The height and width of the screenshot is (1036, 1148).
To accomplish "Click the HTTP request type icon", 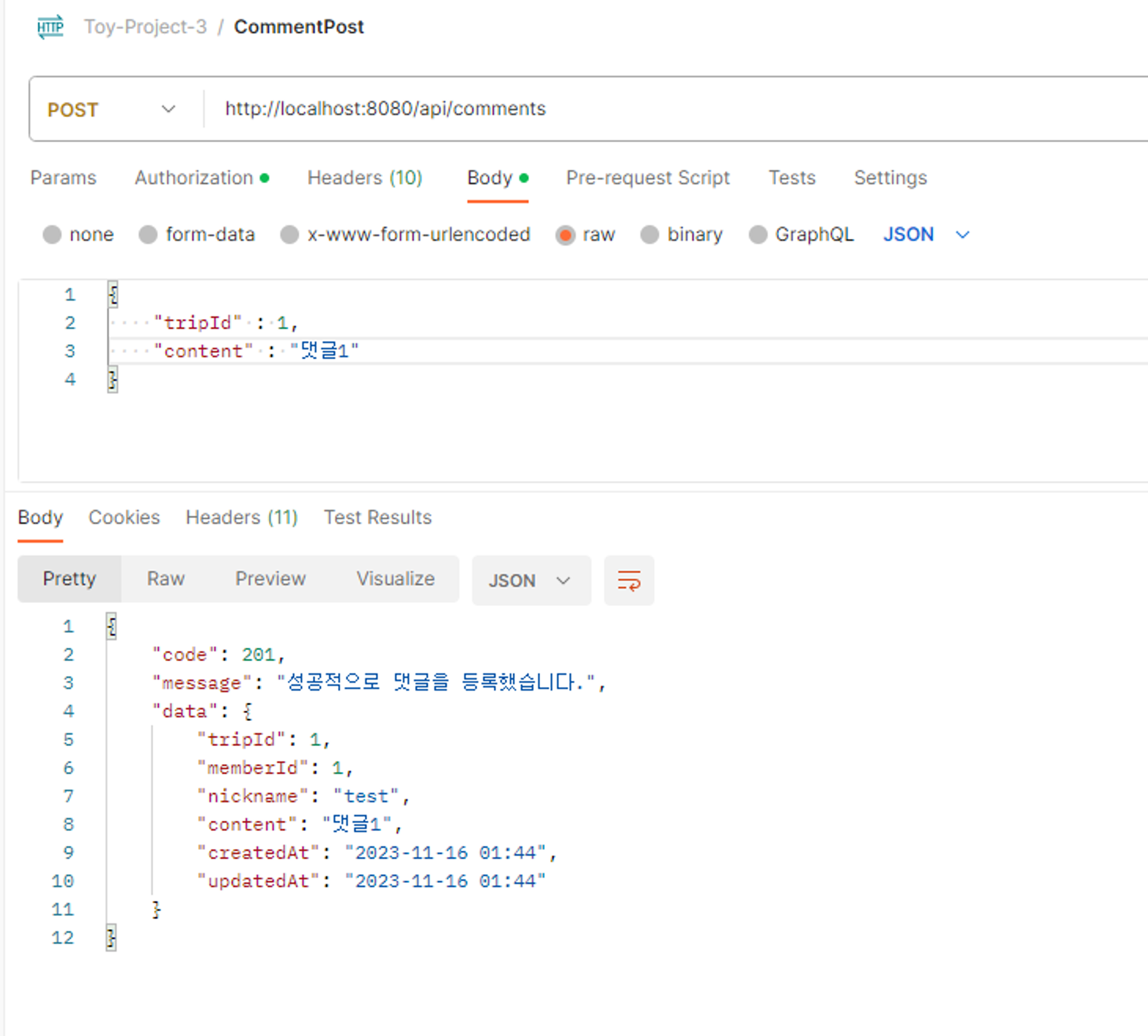I will tap(51, 27).
